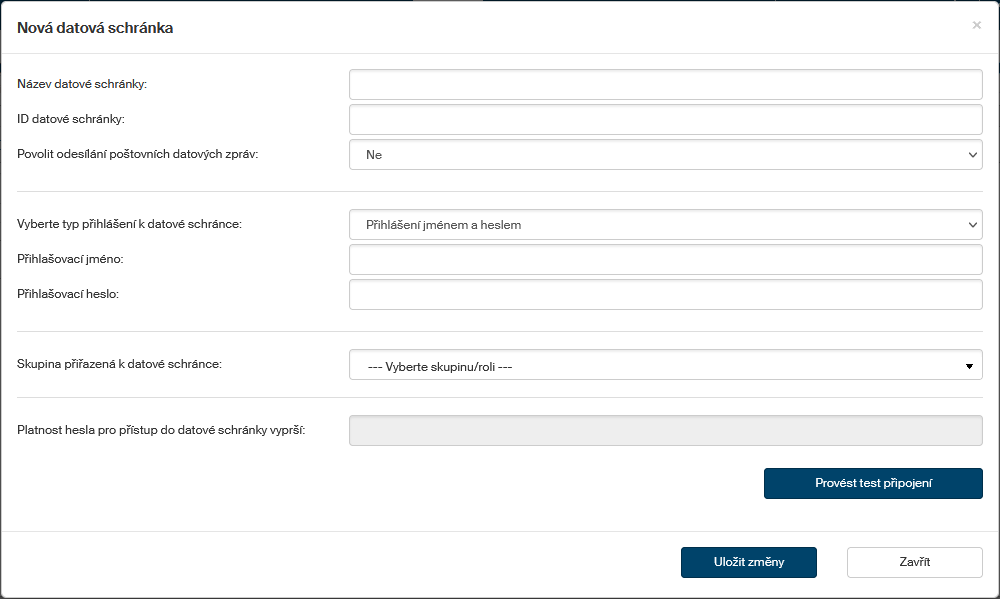Click the Přihlašovací jméno input field
This screenshot has width=1000, height=599.
[665, 260]
